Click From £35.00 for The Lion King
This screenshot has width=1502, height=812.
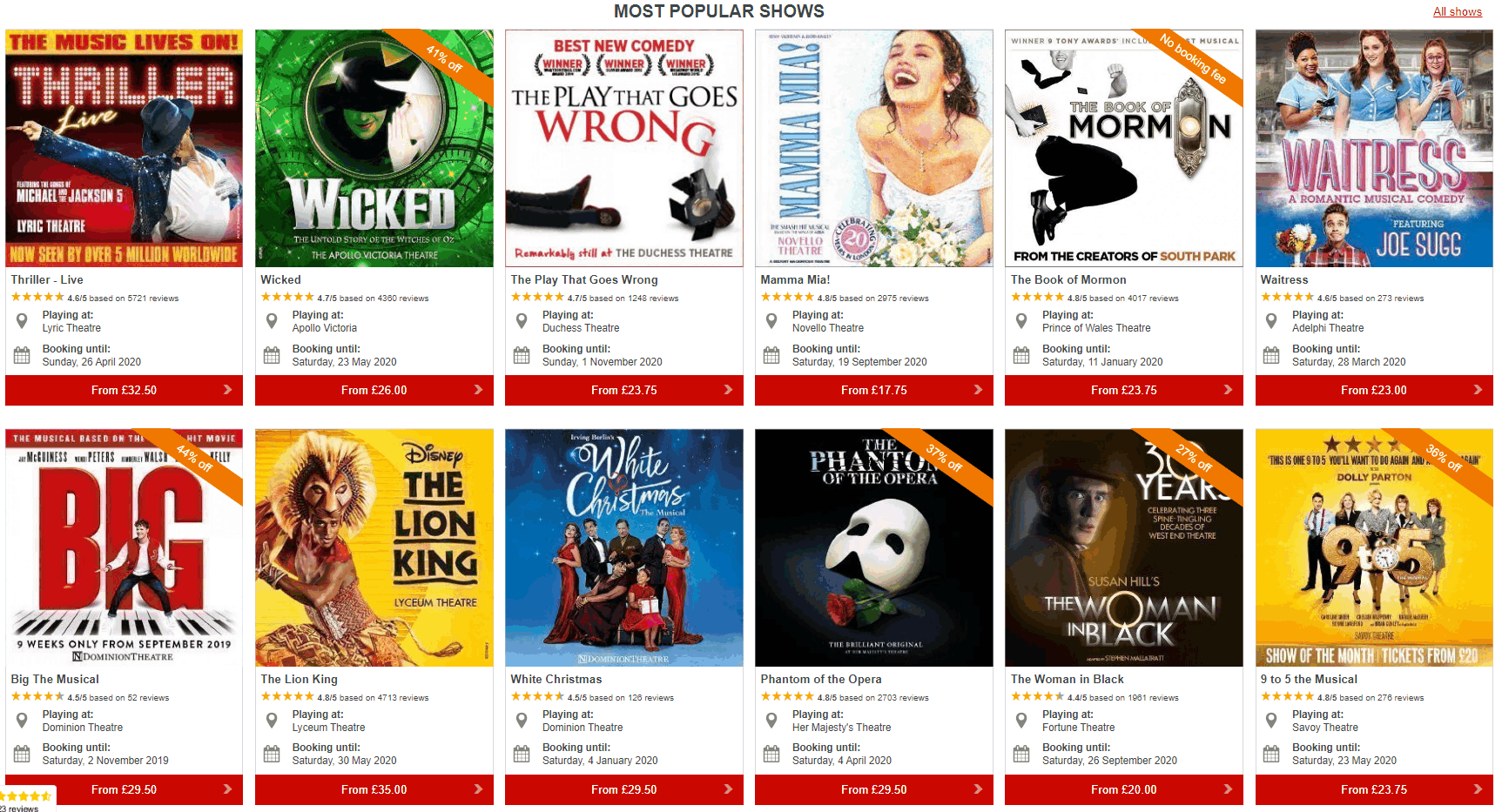tap(374, 789)
